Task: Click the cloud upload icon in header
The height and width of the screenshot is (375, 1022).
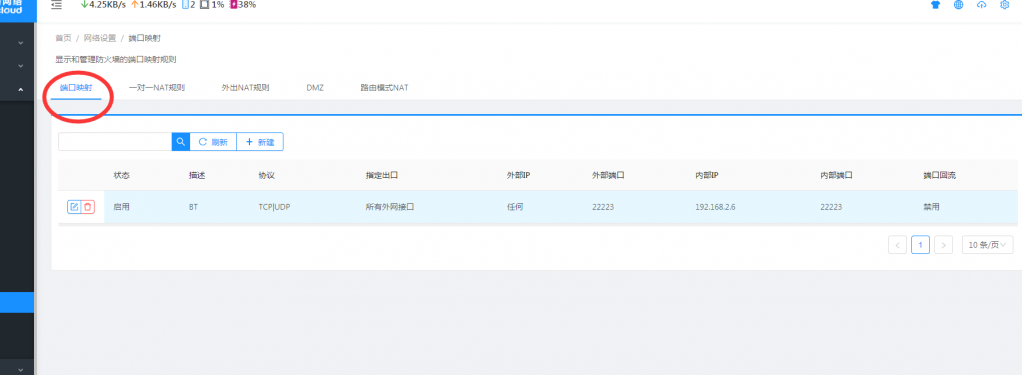Action: tap(1000, 5)
